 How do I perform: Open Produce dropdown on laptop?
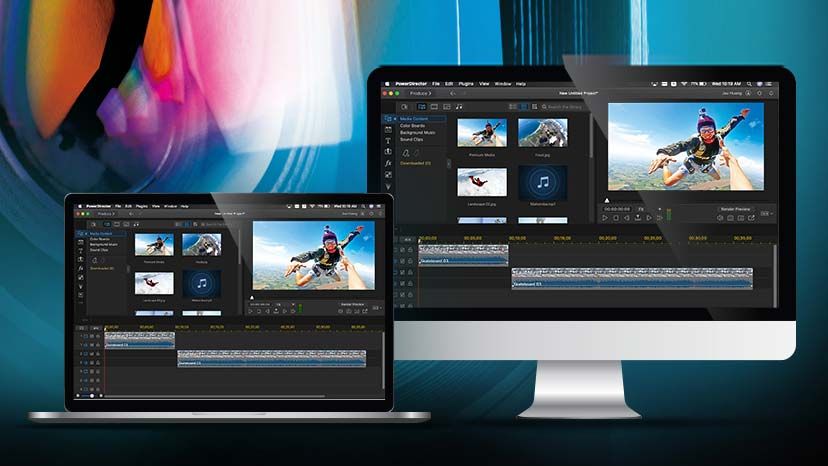tap(106, 214)
